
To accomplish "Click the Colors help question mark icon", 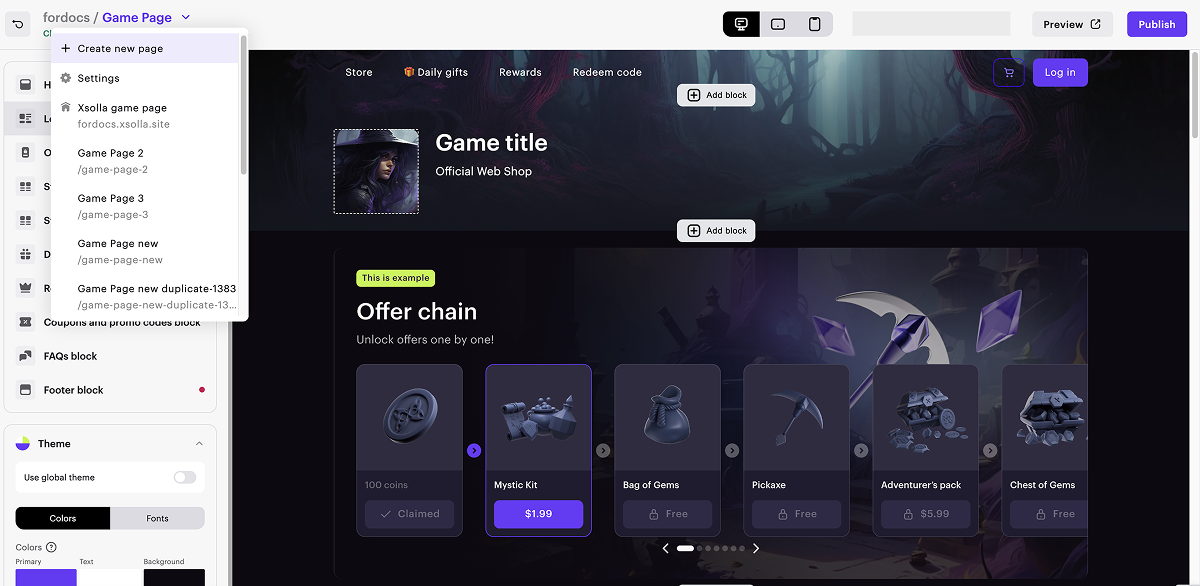I will 51,547.
